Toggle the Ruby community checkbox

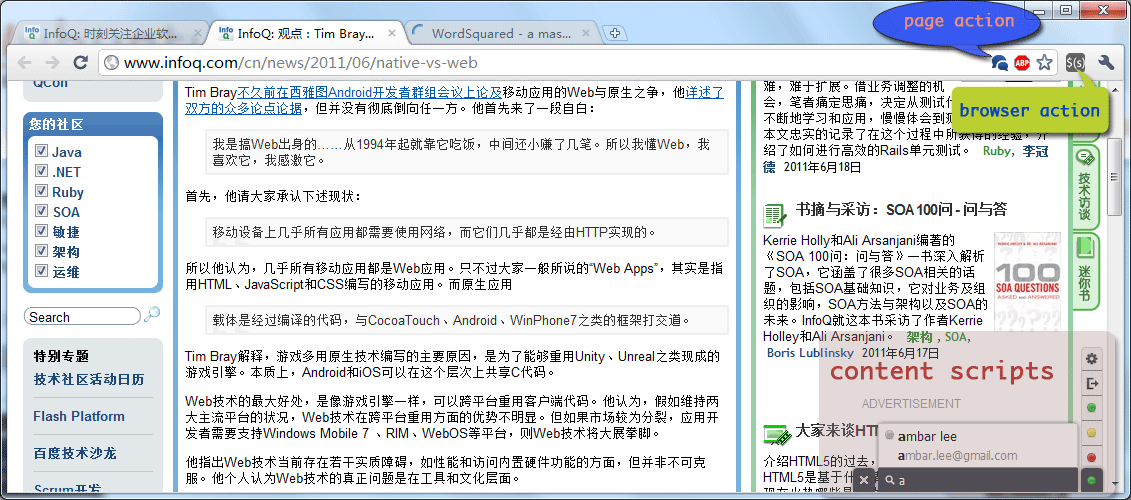(x=40, y=192)
